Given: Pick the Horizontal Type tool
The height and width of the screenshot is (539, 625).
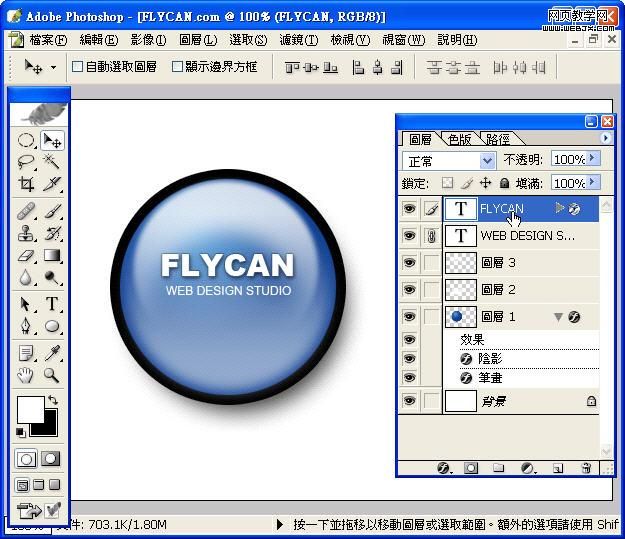Looking at the screenshot, I should tap(51, 304).
